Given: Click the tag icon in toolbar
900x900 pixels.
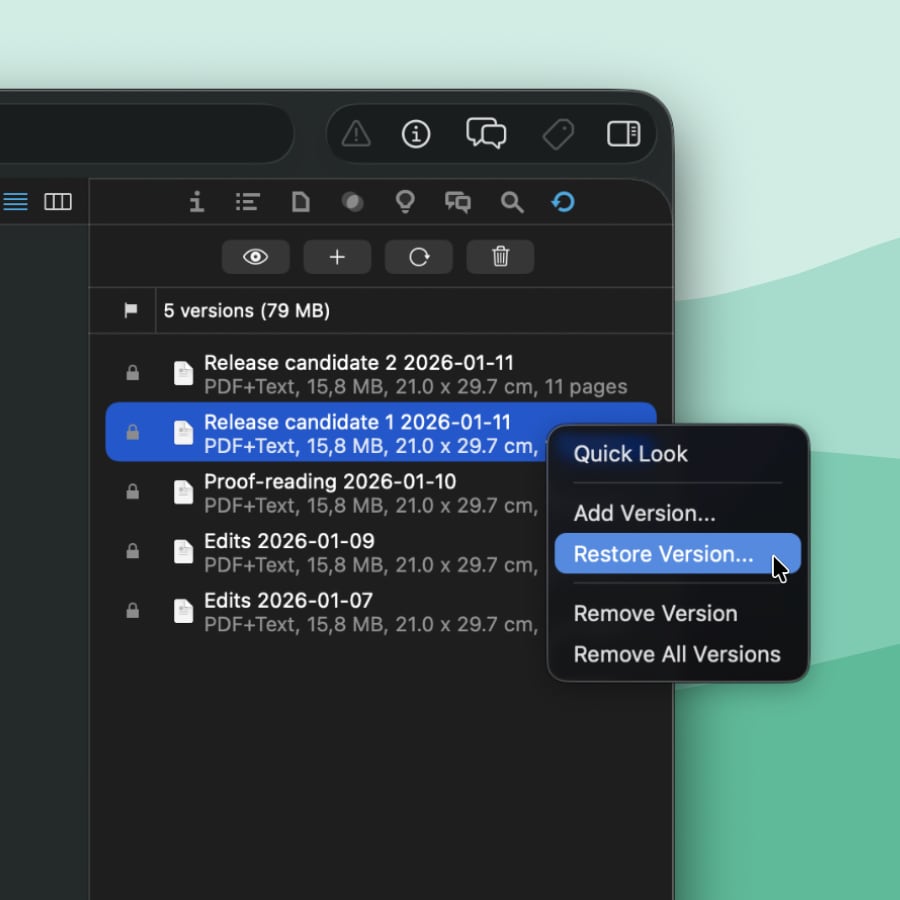Looking at the screenshot, I should click(558, 134).
